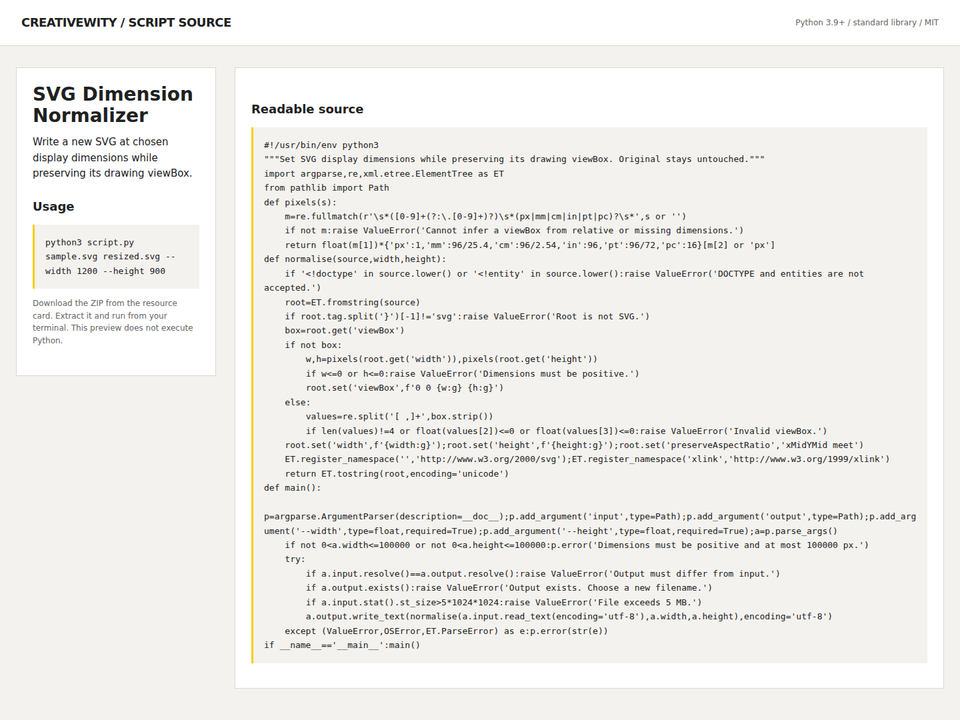Image resolution: width=960 pixels, height=720 pixels.
Task: Click the 'Cannot infer a viewBox' error line
Action: pos(514,231)
